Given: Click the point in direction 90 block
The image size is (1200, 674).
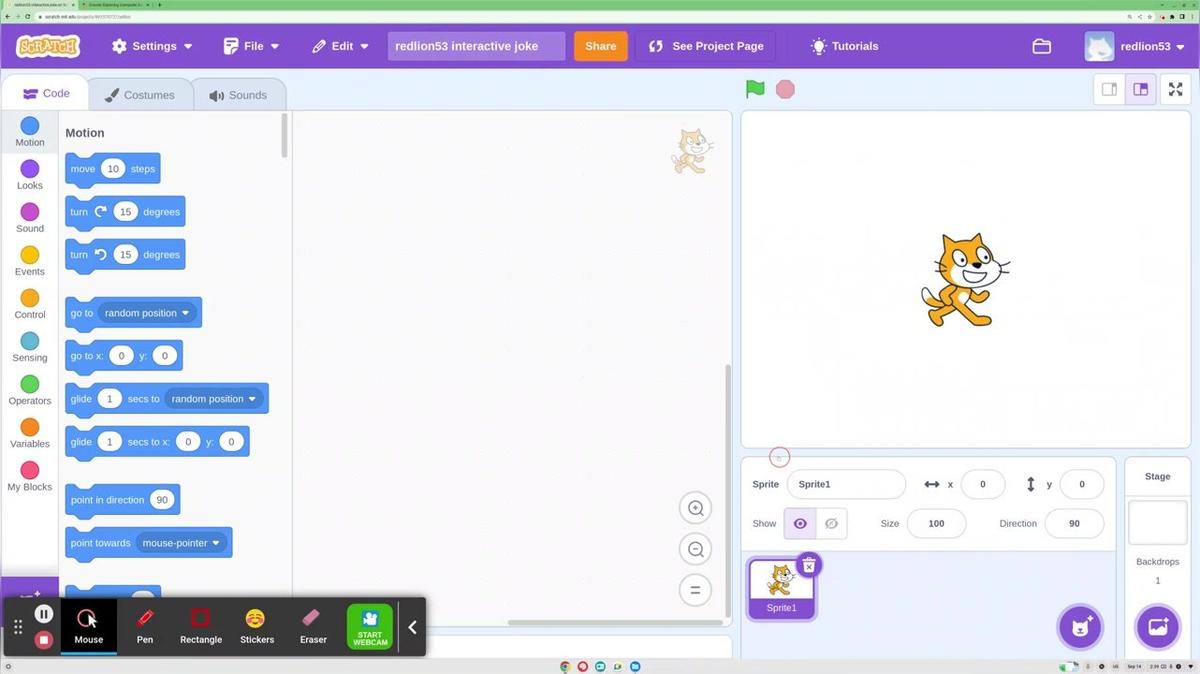Looking at the screenshot, I should 122,501.
